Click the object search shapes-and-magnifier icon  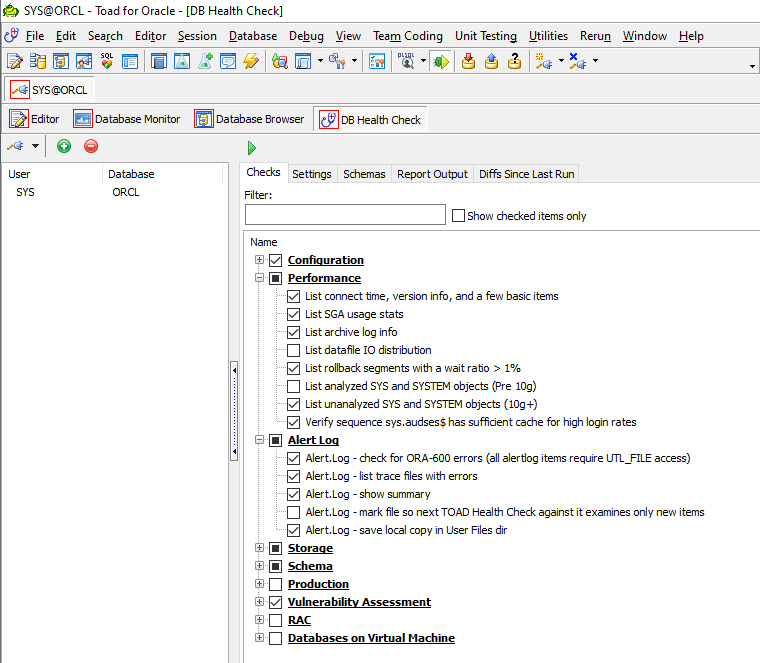pos(280,62)
